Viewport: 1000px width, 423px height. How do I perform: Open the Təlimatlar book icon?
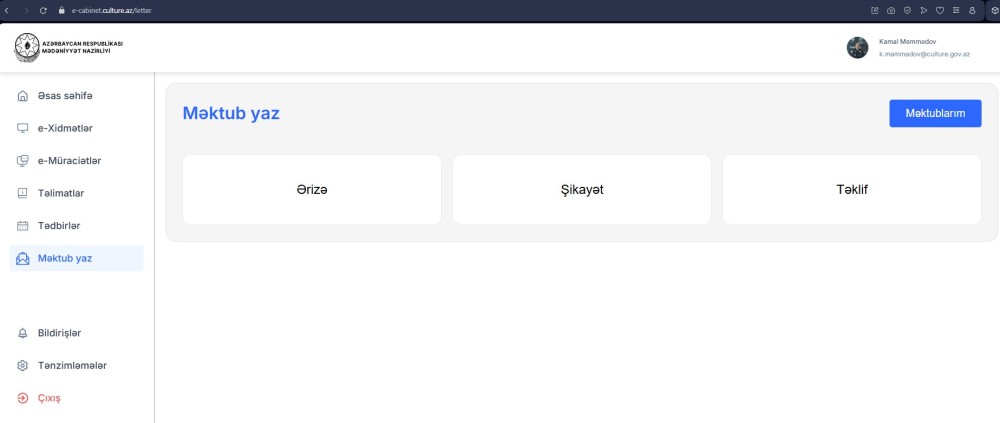[x=22, y=193]
